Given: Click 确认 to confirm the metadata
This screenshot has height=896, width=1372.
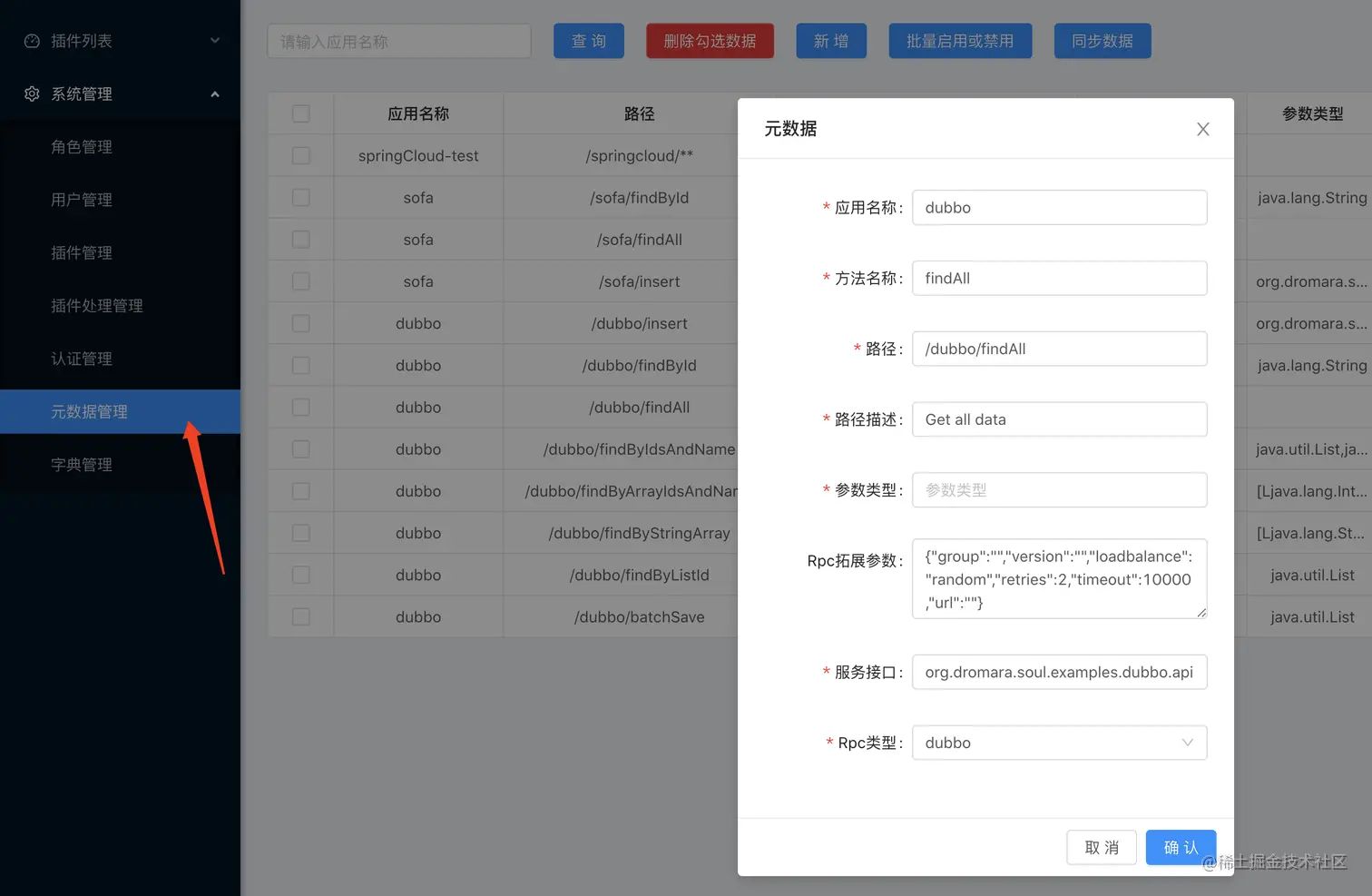Looking at the screenshot, I should point(1181,848).
